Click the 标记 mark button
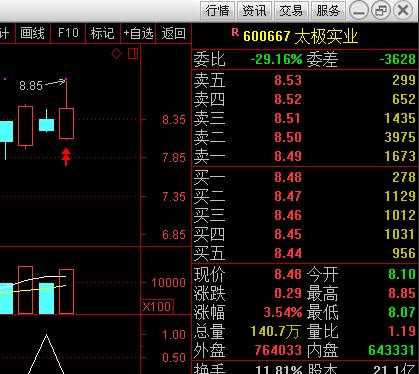Viewport: 419px width, 374px height. coord(102,33)
